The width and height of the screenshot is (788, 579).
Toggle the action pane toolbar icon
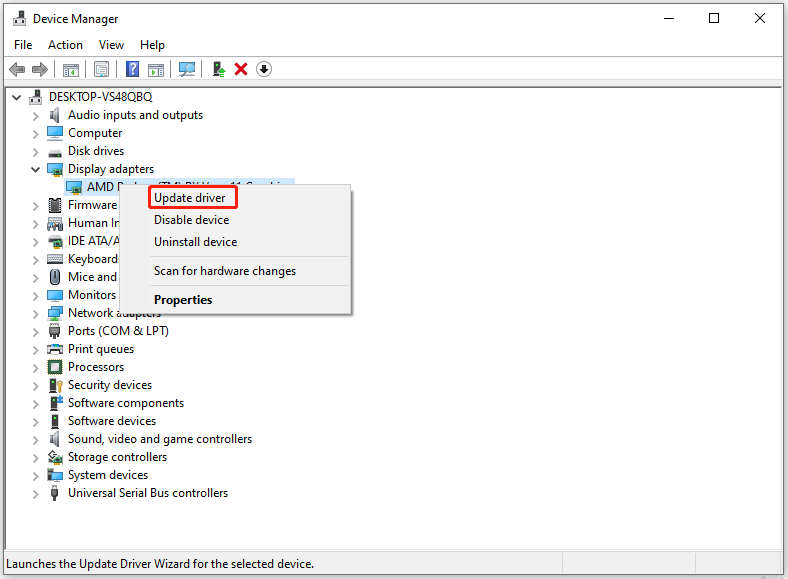pyautogui.click(x=156, y=69)
